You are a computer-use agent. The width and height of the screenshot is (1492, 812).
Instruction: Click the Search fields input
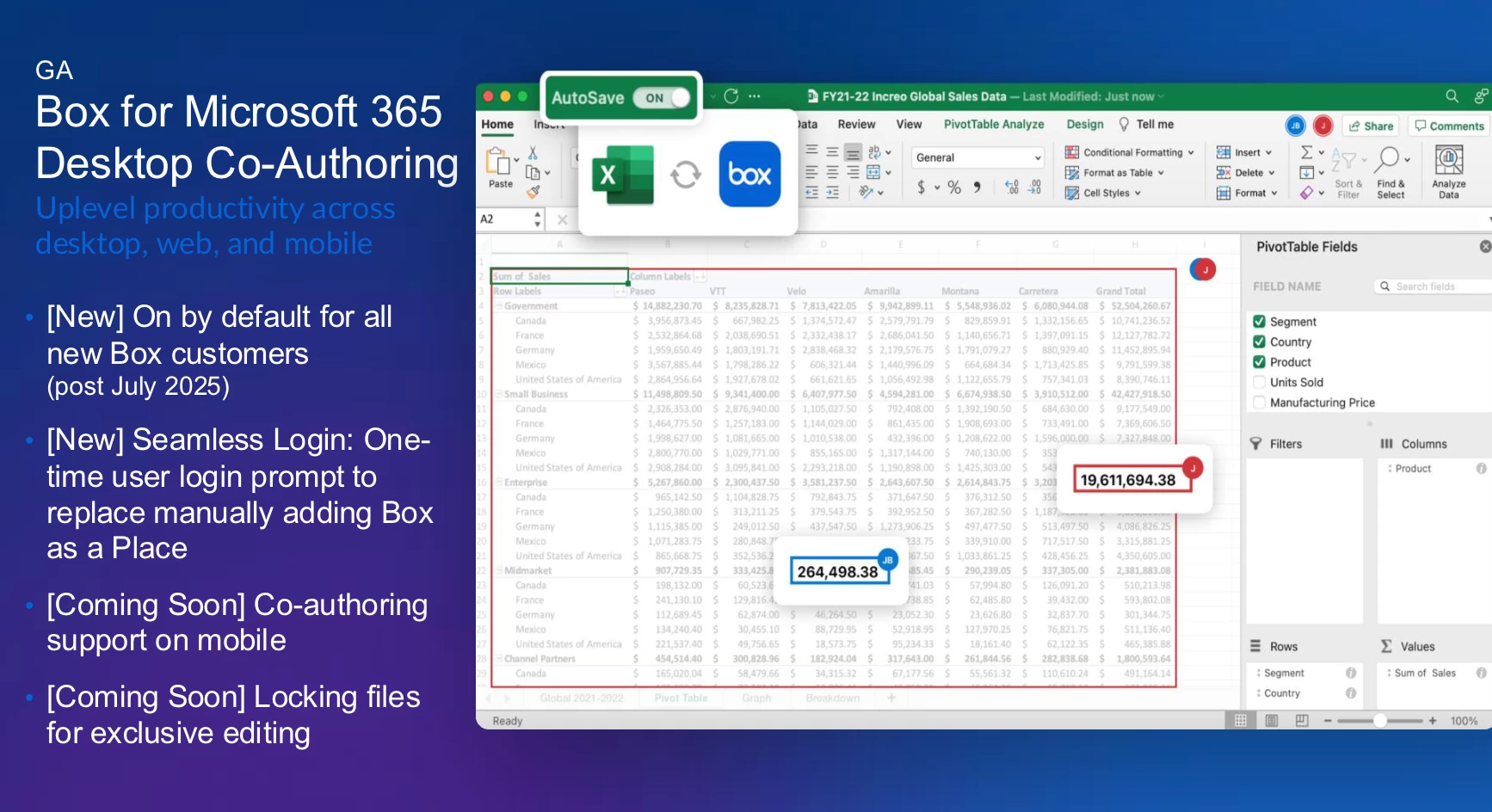1433,286
